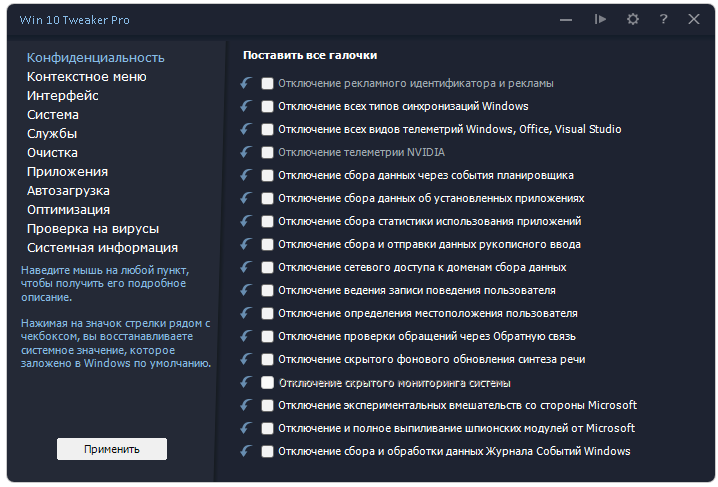Image resolution: width=718 pixels, height=487 pixels.
Task: Restore default for hidden system monitoring
Action: (246, 382)
